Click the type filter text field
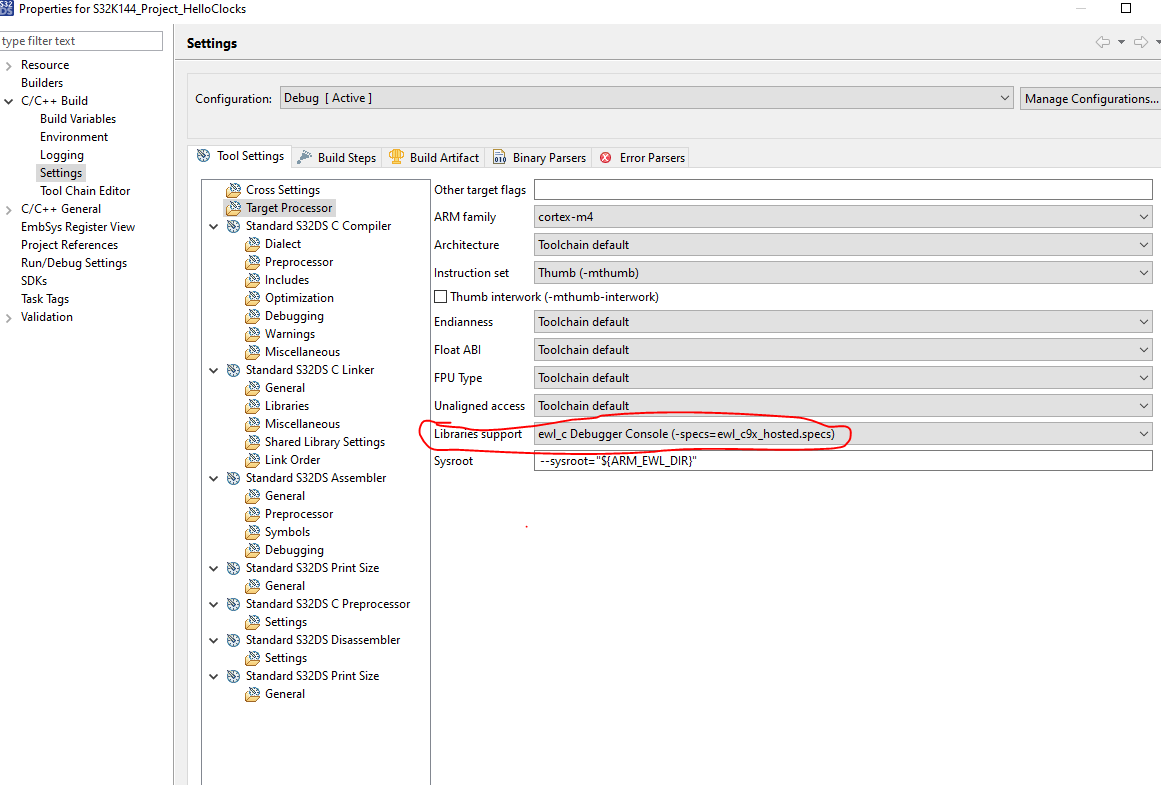Screen dimensions: 1161x785 pyautogui.click(x=80, y=40)
